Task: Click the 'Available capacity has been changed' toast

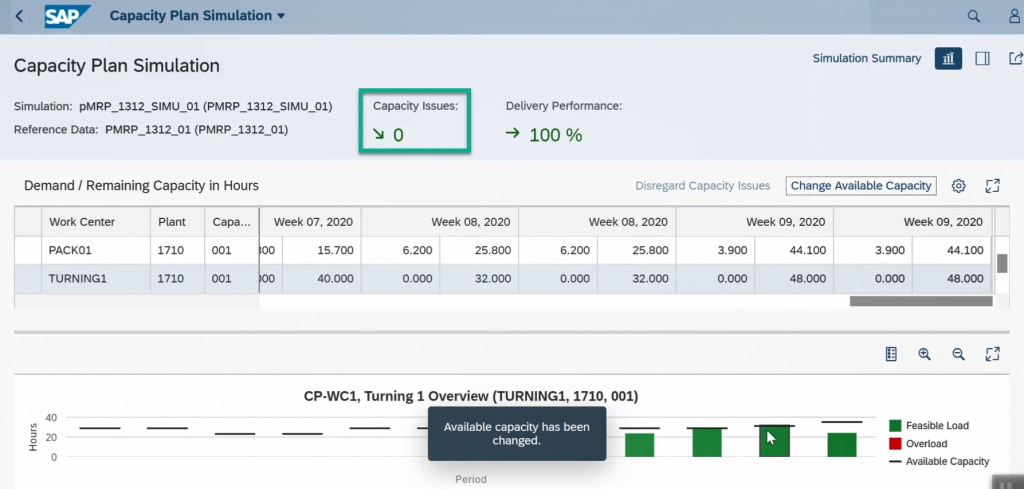Action: coord(517,434)
